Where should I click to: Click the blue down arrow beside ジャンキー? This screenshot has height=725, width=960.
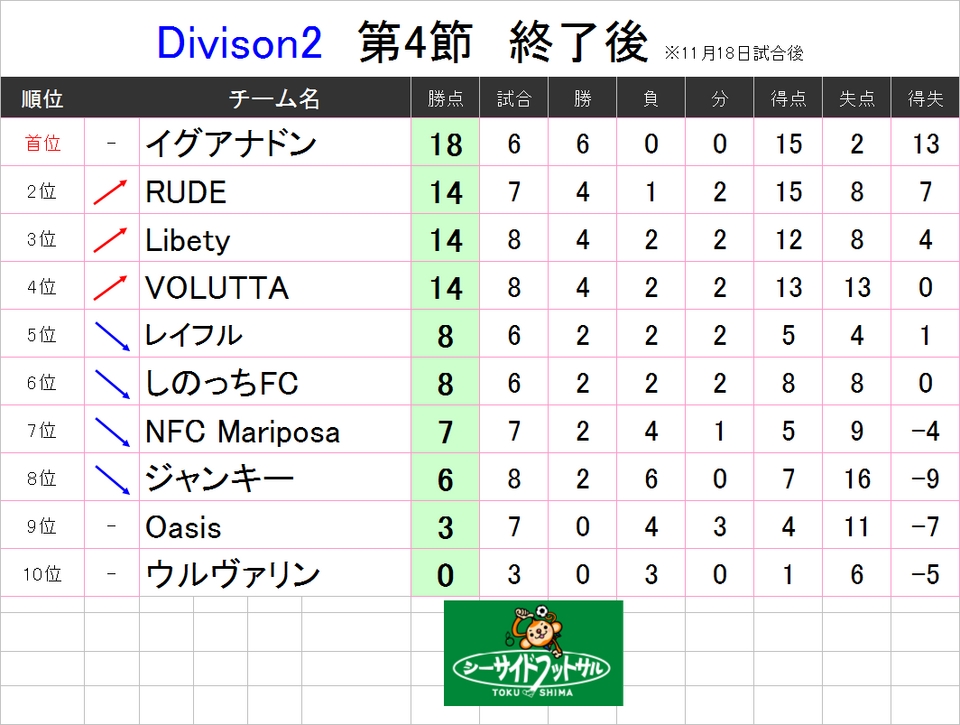(113, 479)
